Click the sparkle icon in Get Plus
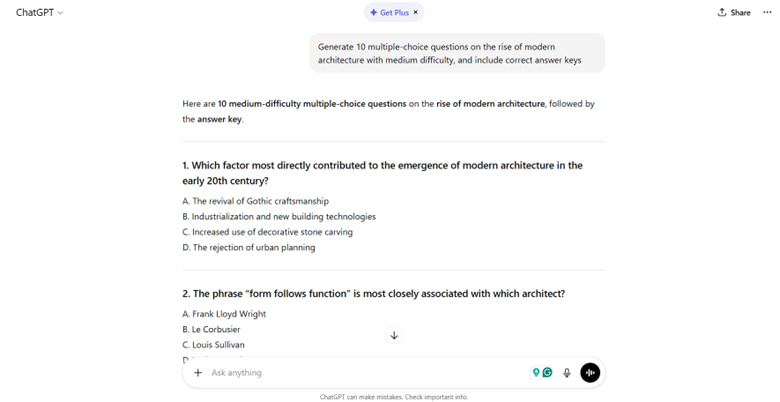780x402 pixels. pos(373,13)
